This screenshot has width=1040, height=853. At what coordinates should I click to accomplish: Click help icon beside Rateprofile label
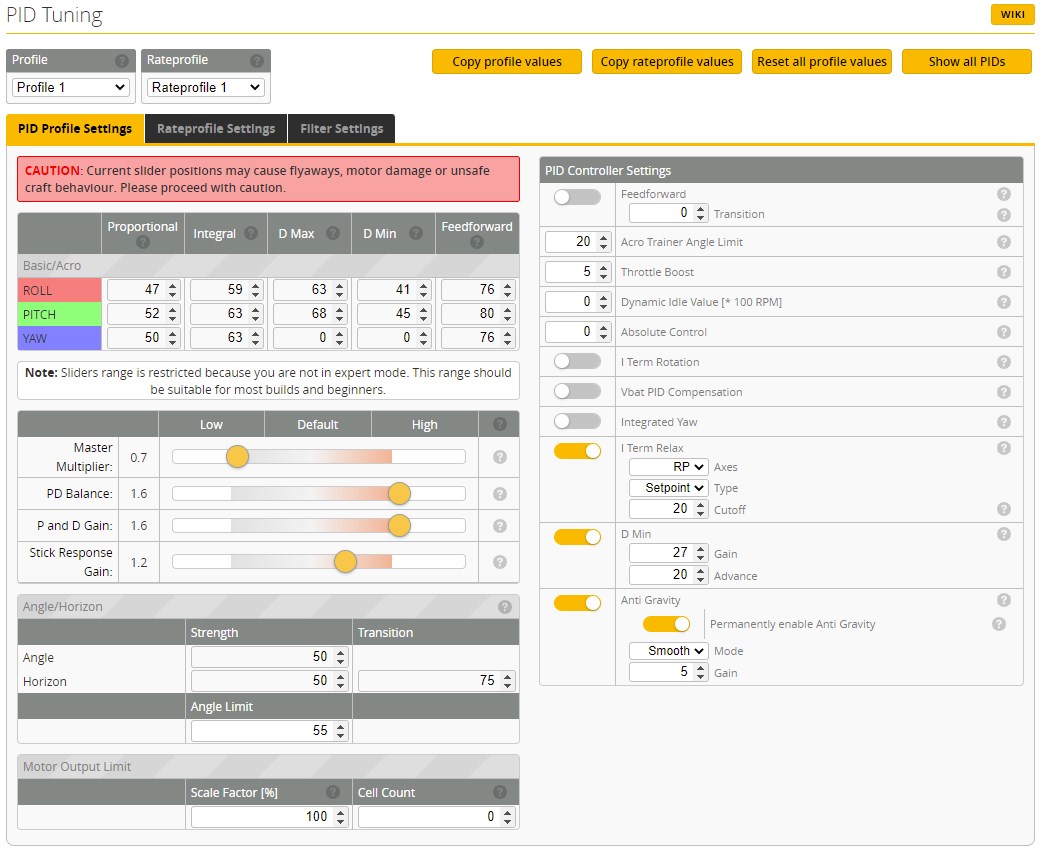click(257, 61)
